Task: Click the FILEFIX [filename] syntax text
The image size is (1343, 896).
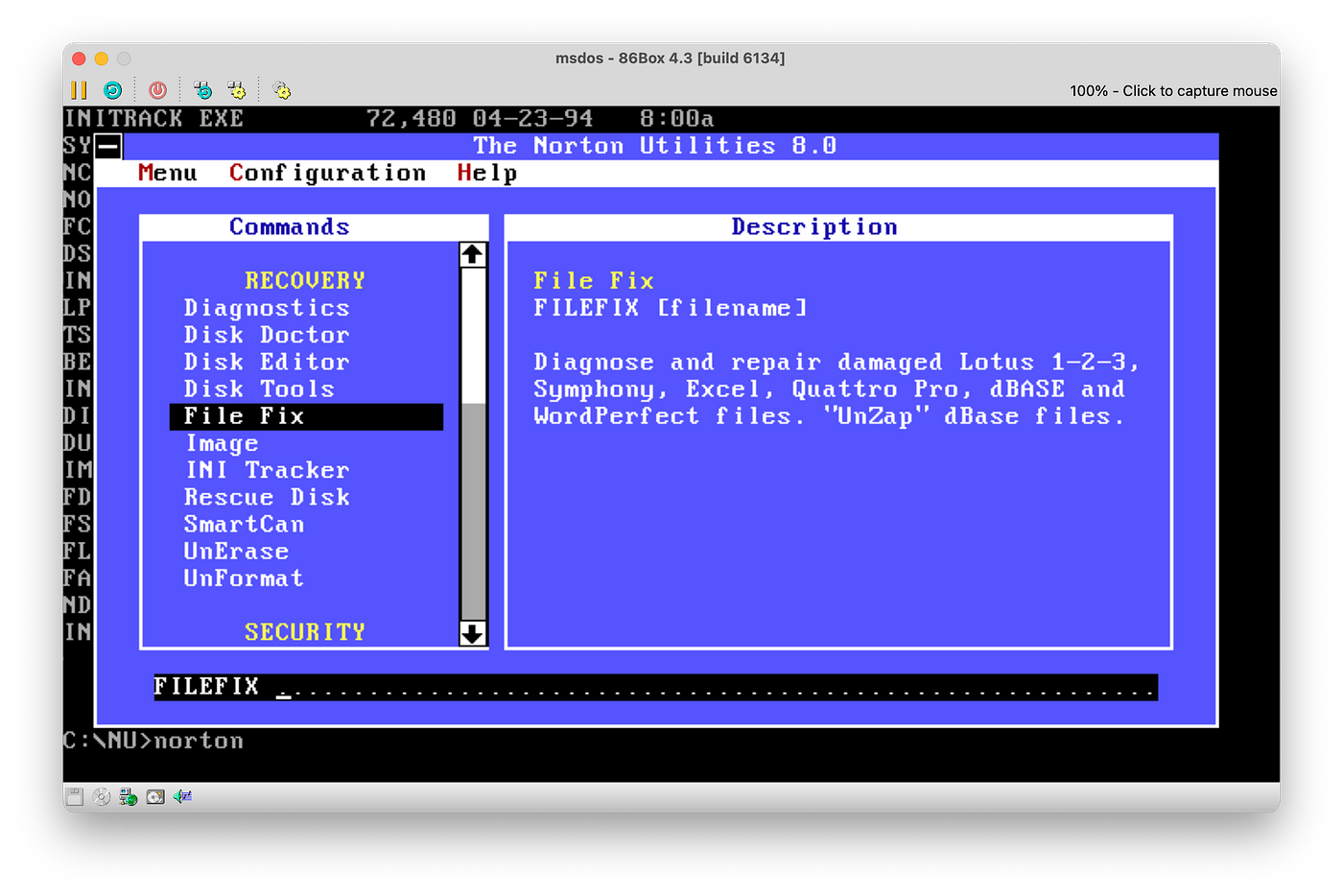Action: (671, 308)
